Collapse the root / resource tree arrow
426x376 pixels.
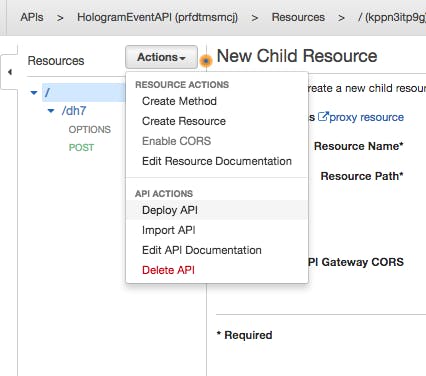[34, 92]
